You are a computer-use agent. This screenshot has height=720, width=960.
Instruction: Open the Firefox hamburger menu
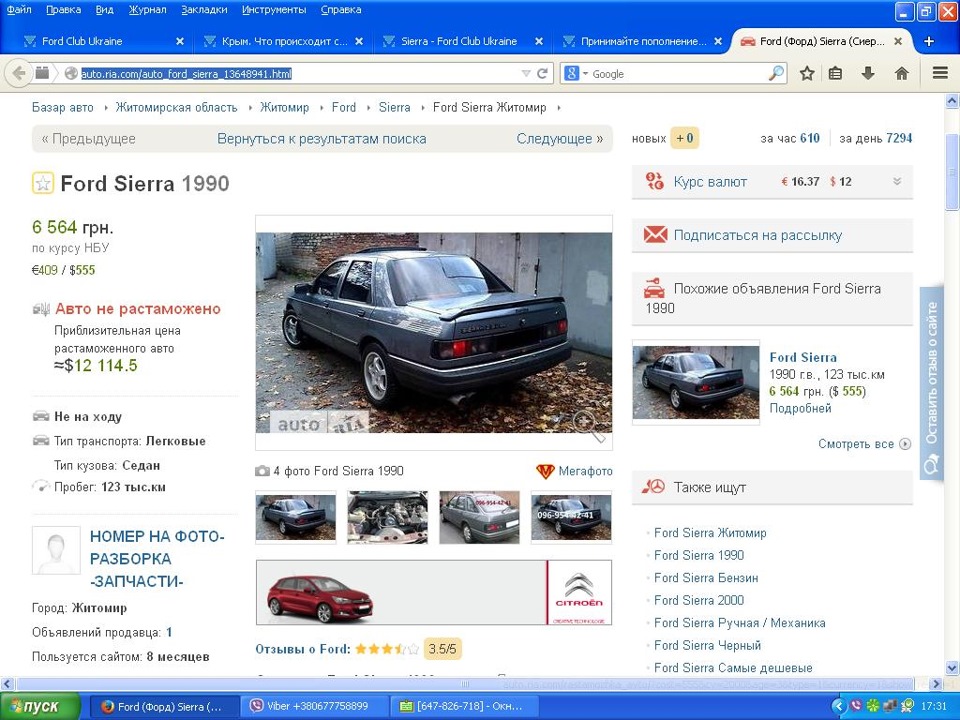tap(940, 73)
